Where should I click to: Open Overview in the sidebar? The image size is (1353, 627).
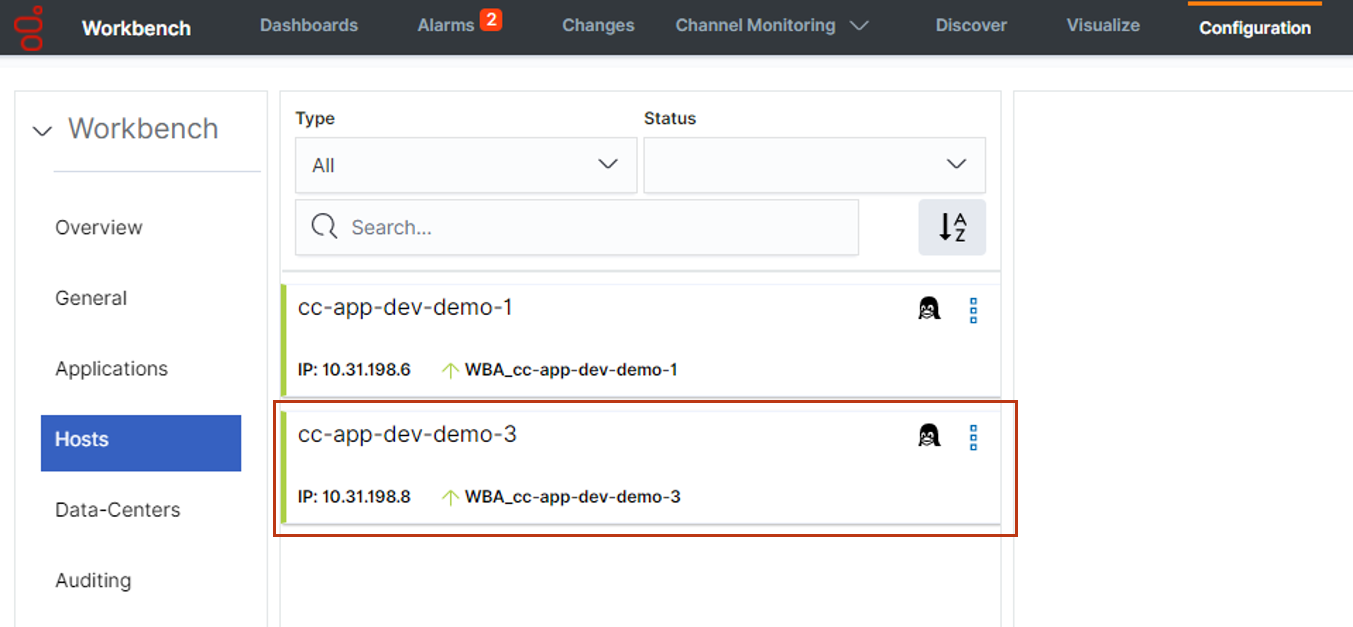click(99, 227)
